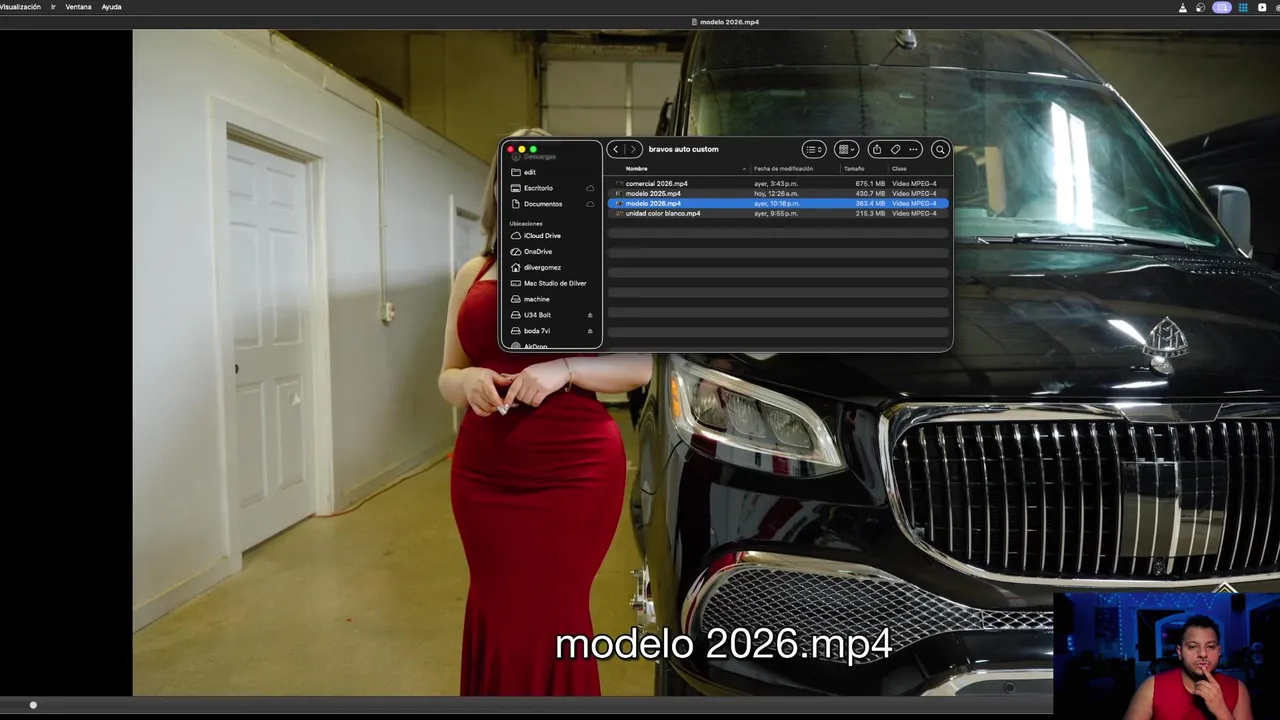The image size is (1280, 720).
Task: Click the date 'ayer, 9:55 p.m.'
Action: 776,213
